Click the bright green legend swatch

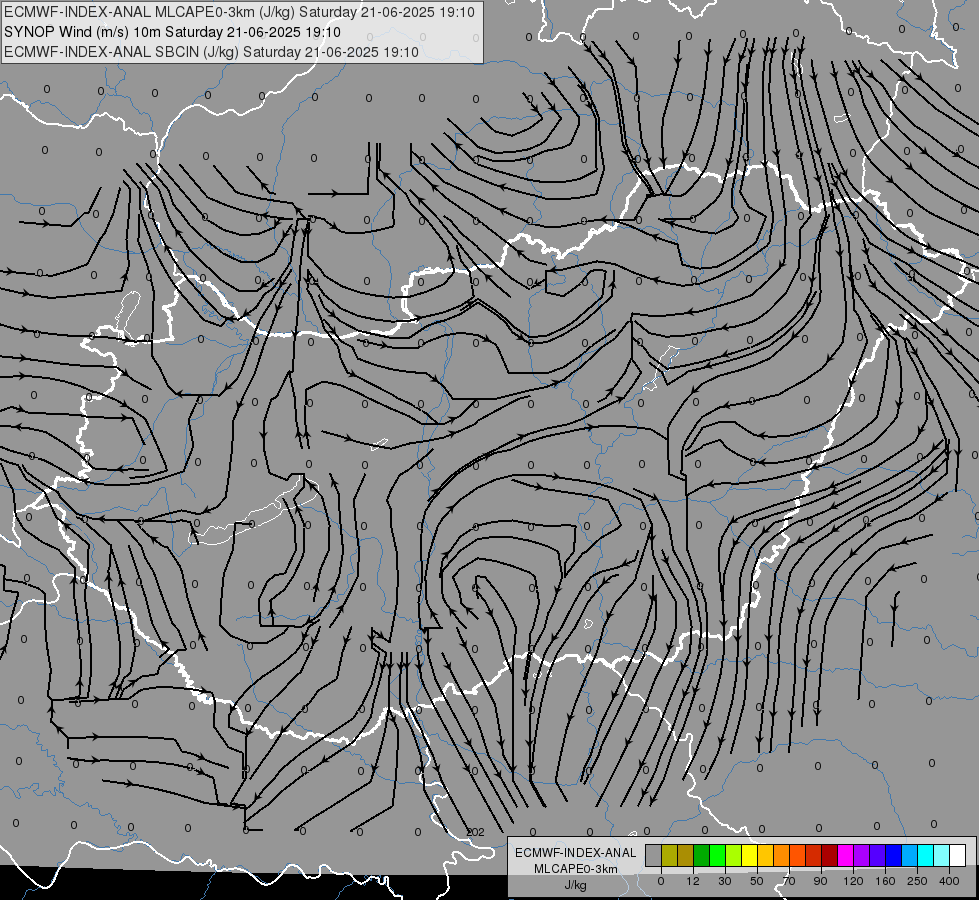717,856
